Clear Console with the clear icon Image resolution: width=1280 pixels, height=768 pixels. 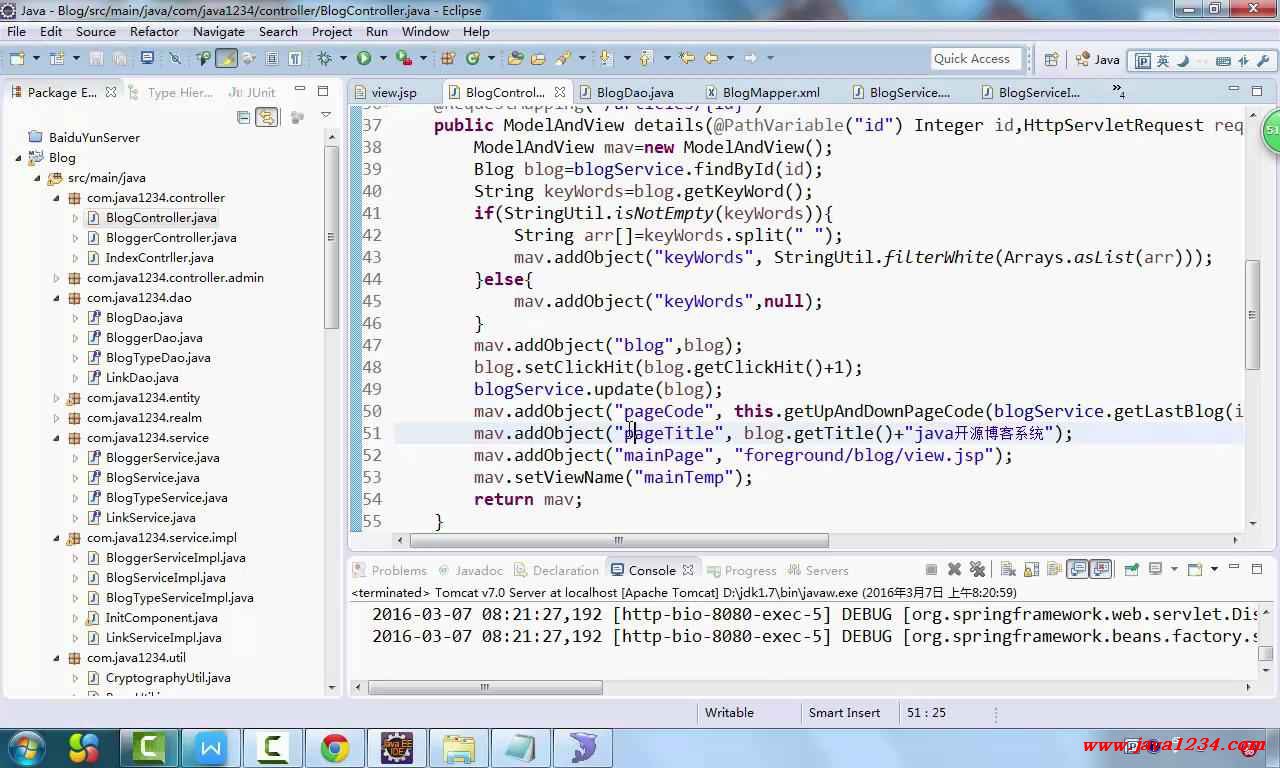(1007, 570)
